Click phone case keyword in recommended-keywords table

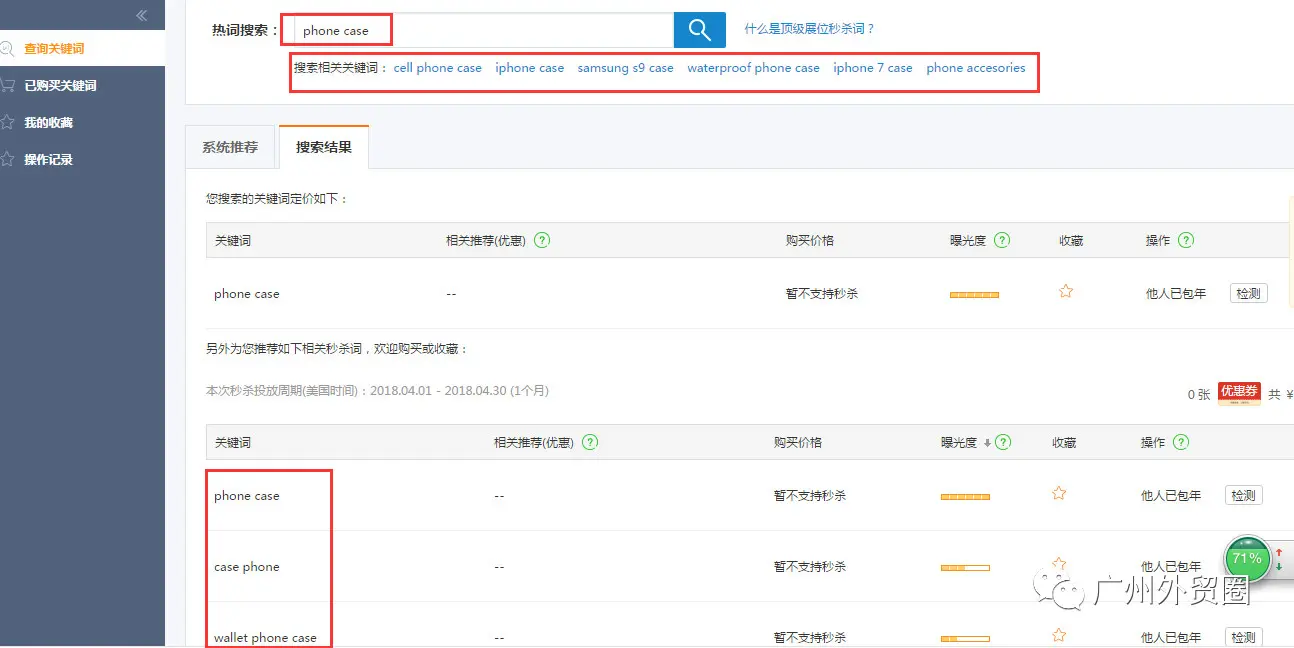[247, 496]
